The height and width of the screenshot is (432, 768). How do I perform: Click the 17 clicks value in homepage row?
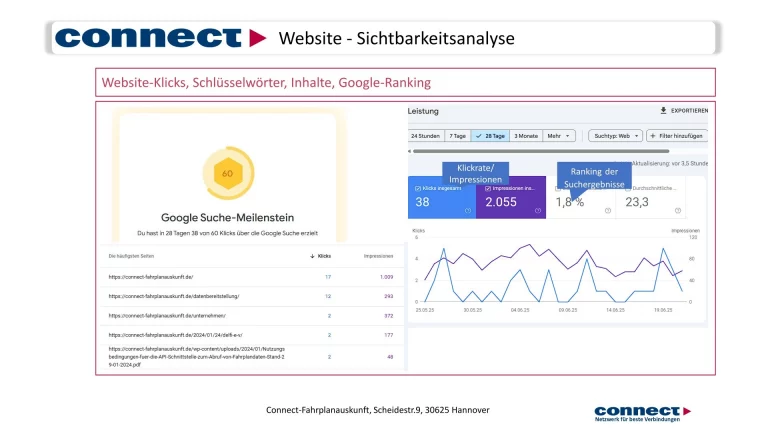(x=328, y=277)
